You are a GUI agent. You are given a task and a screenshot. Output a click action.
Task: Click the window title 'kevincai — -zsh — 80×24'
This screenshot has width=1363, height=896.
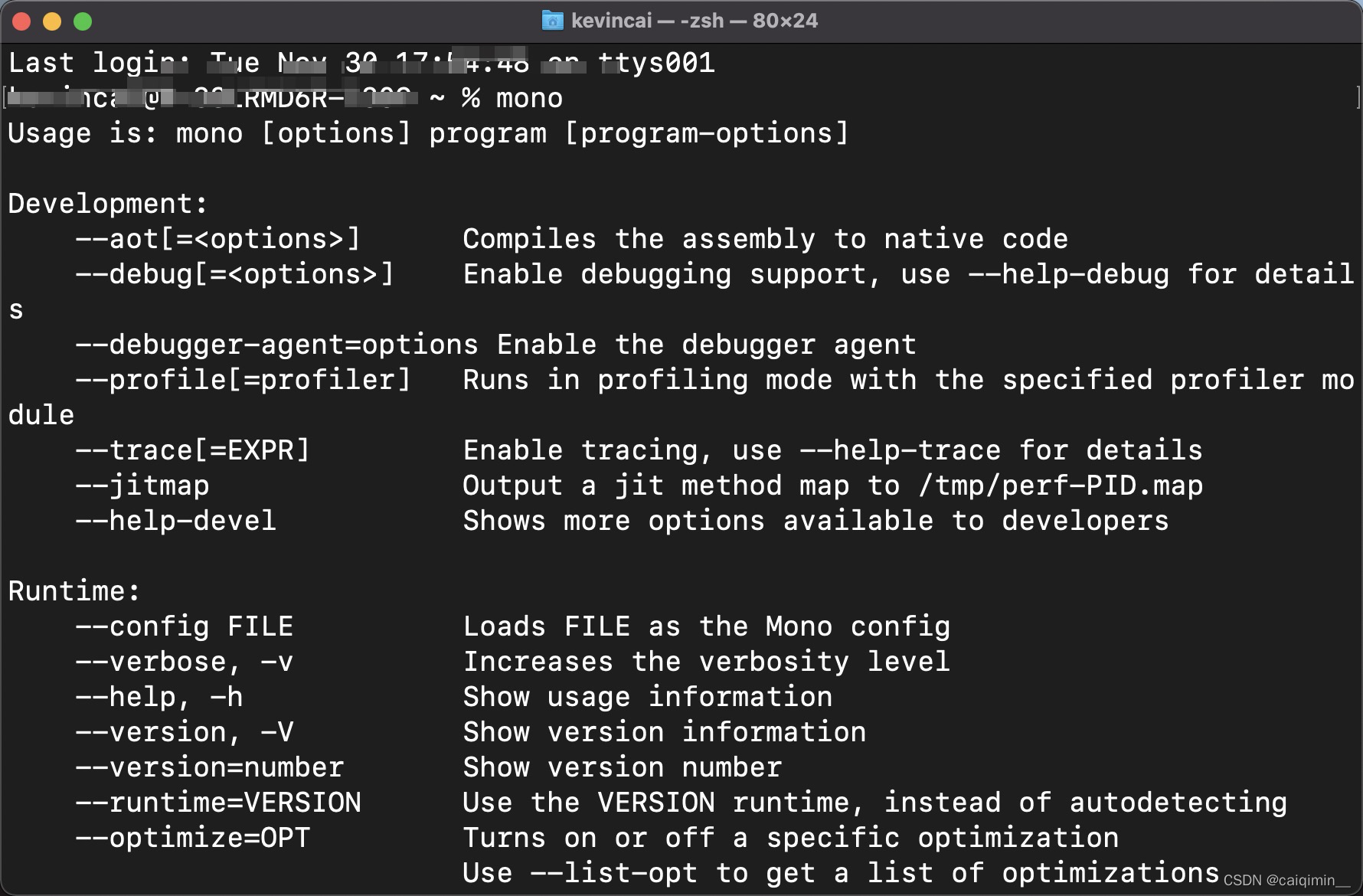coord(695,21)
